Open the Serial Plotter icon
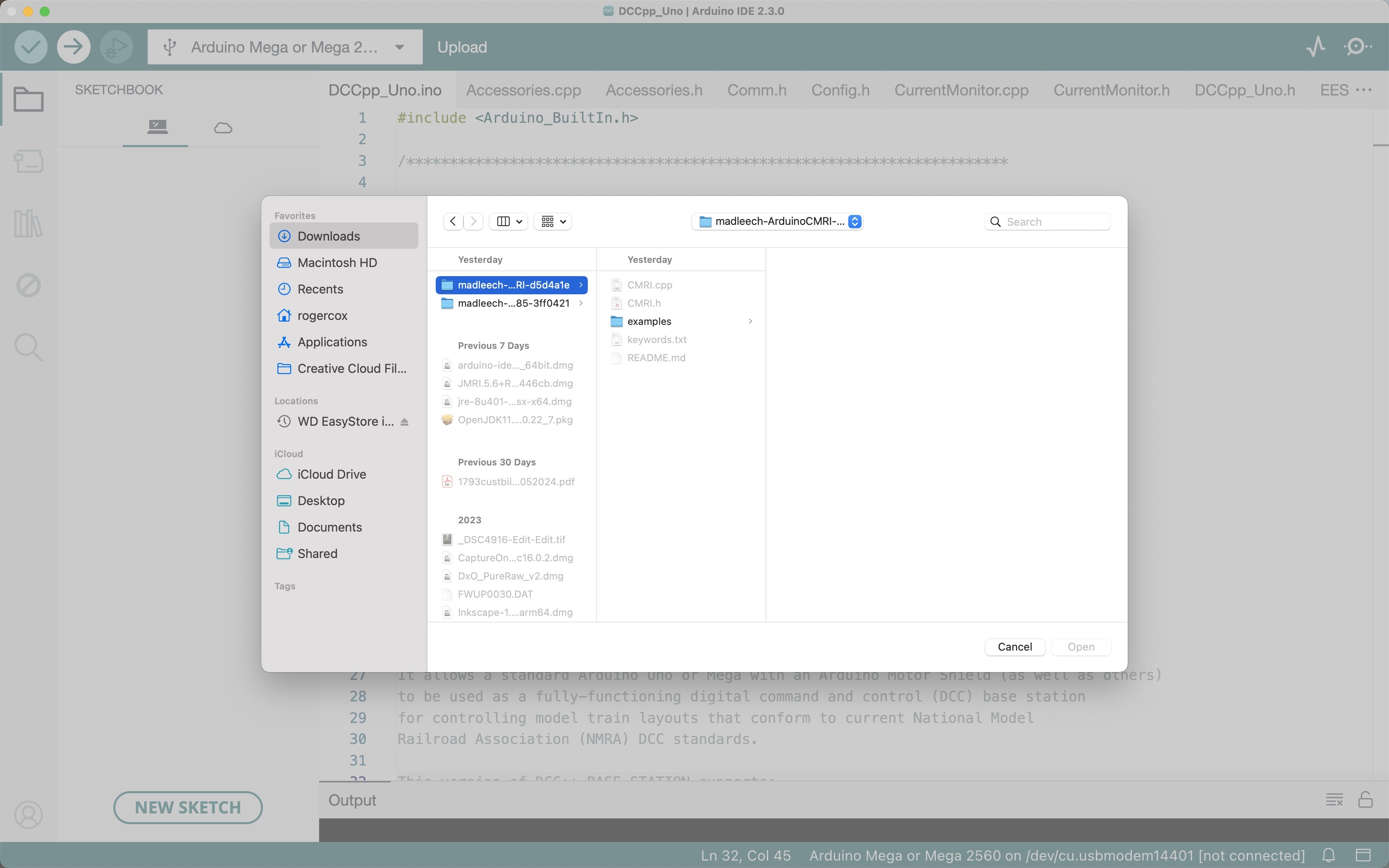This screenshot has width=1389, height=868. (1315, 46)
